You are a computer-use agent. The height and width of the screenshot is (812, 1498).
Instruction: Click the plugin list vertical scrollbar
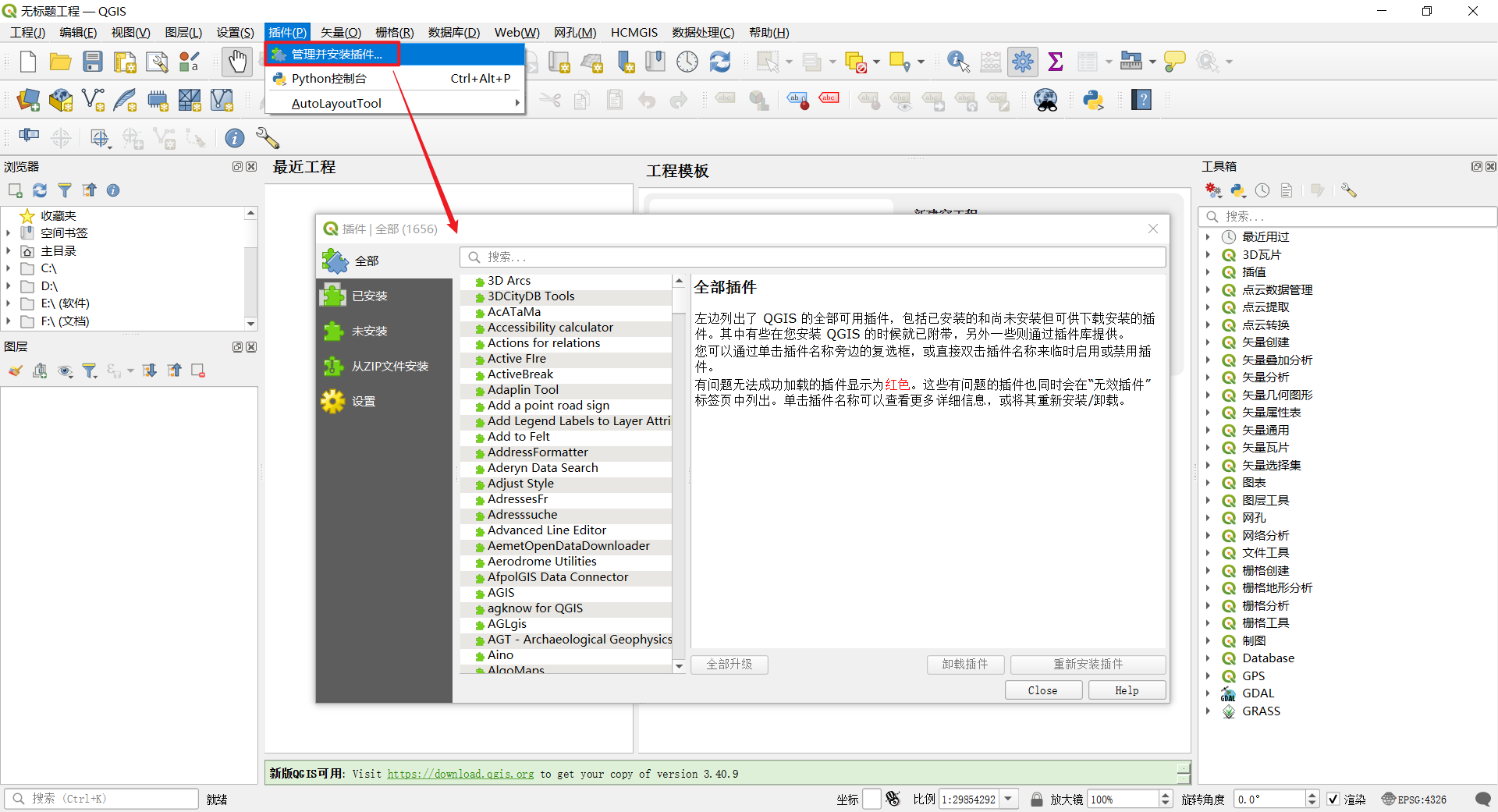679,473
